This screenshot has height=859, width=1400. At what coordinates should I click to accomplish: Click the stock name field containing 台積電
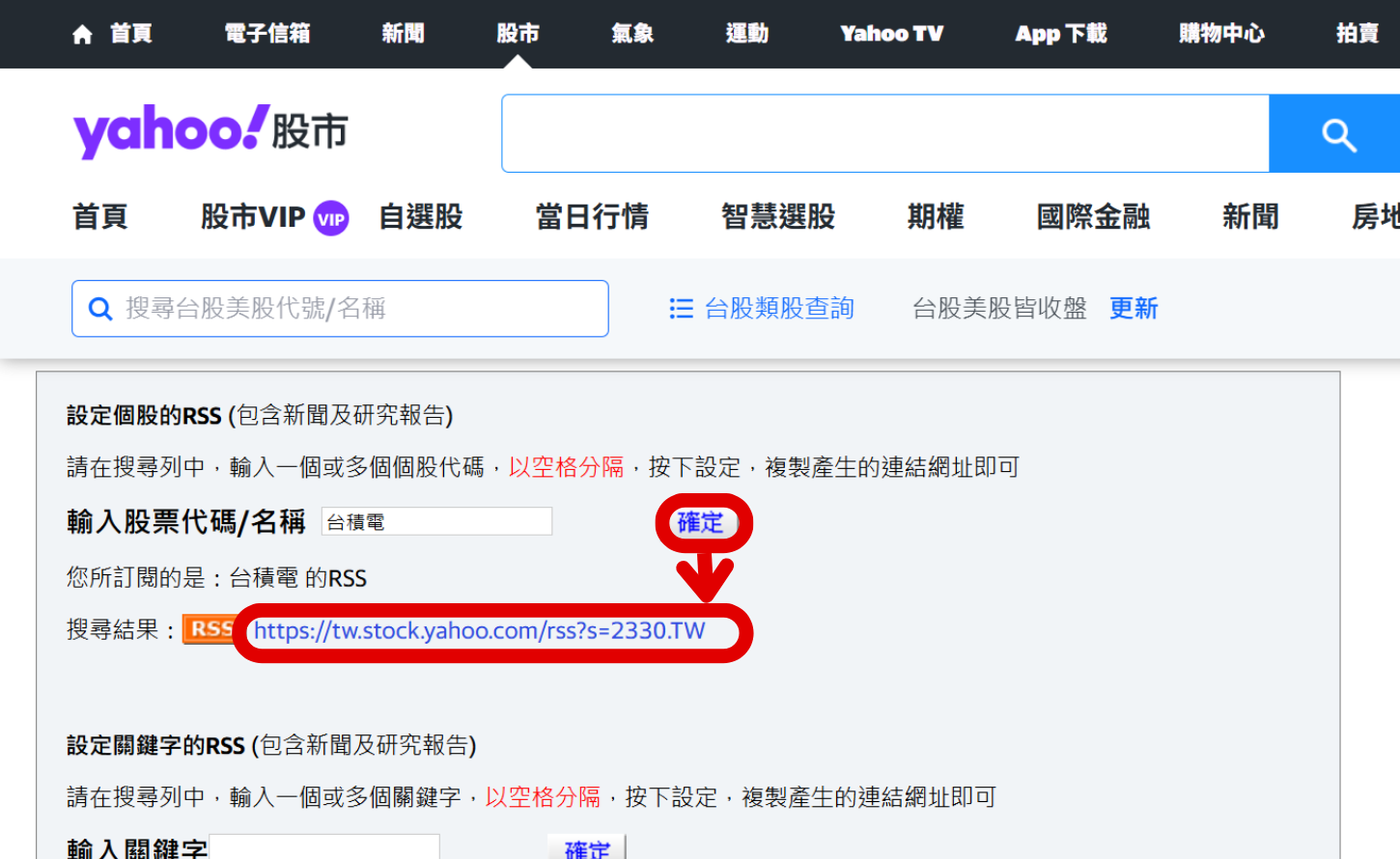click(436, 521)
